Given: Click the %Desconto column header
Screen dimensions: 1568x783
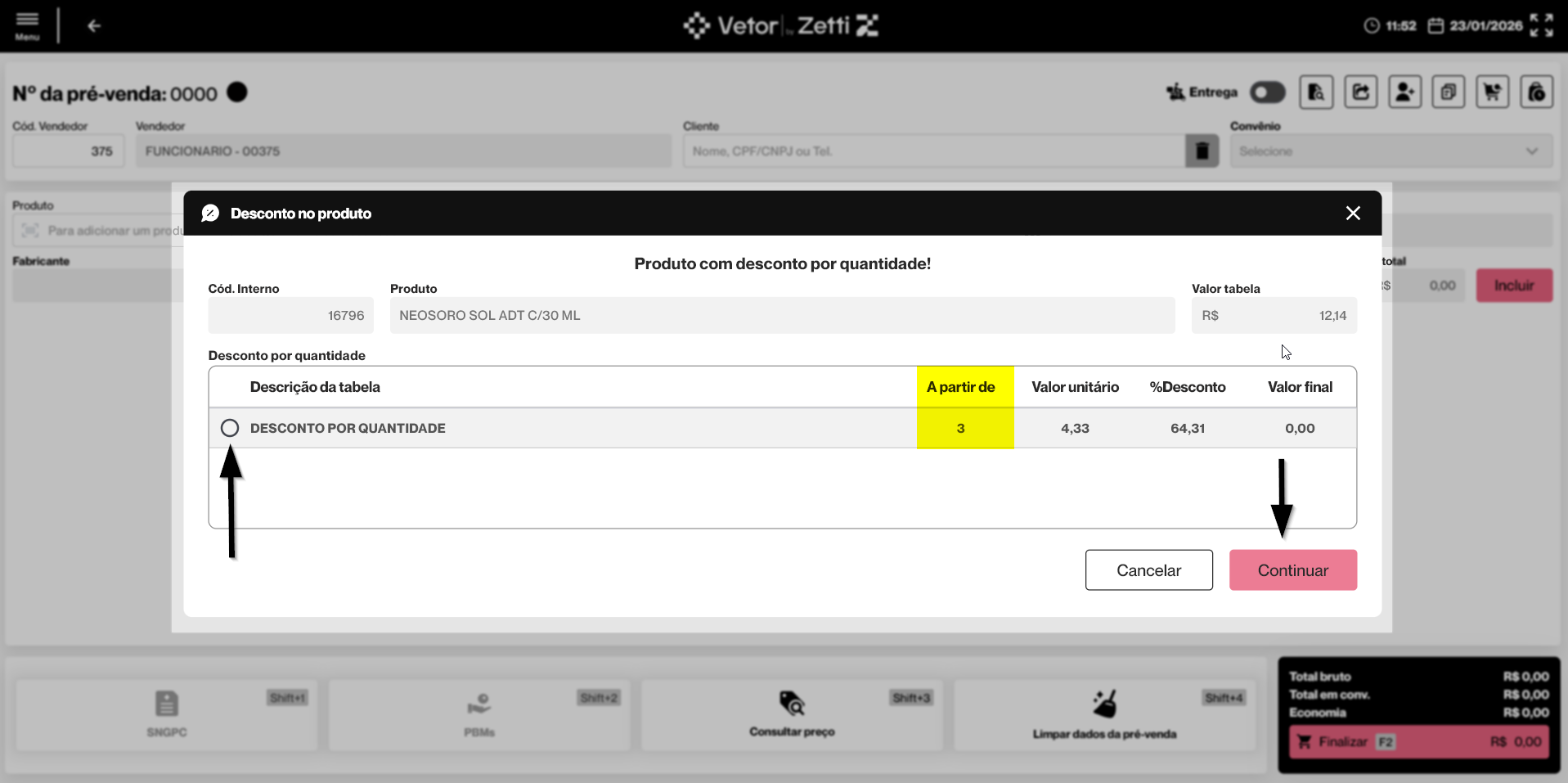Looking at the screenshot, I should click(x=1188, y=387).
